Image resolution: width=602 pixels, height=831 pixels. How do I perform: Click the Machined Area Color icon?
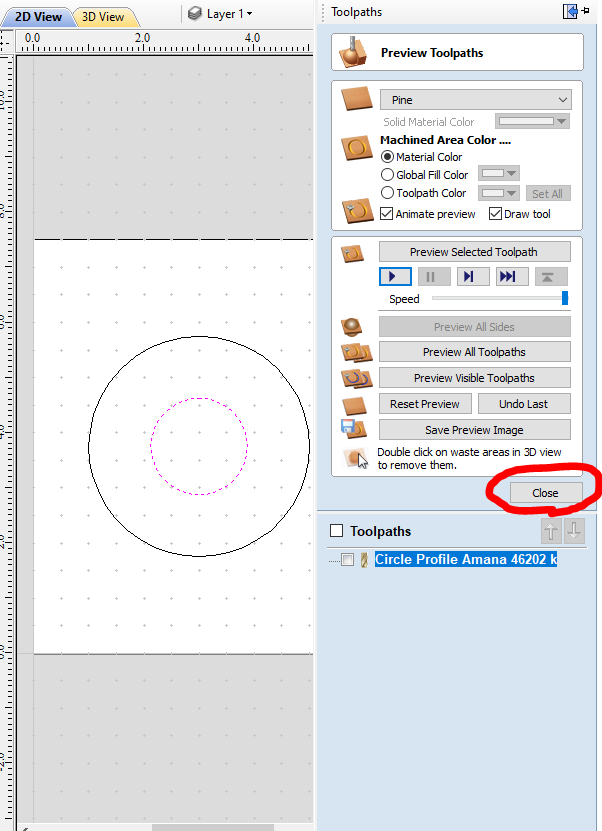click(x=356, y=148)
